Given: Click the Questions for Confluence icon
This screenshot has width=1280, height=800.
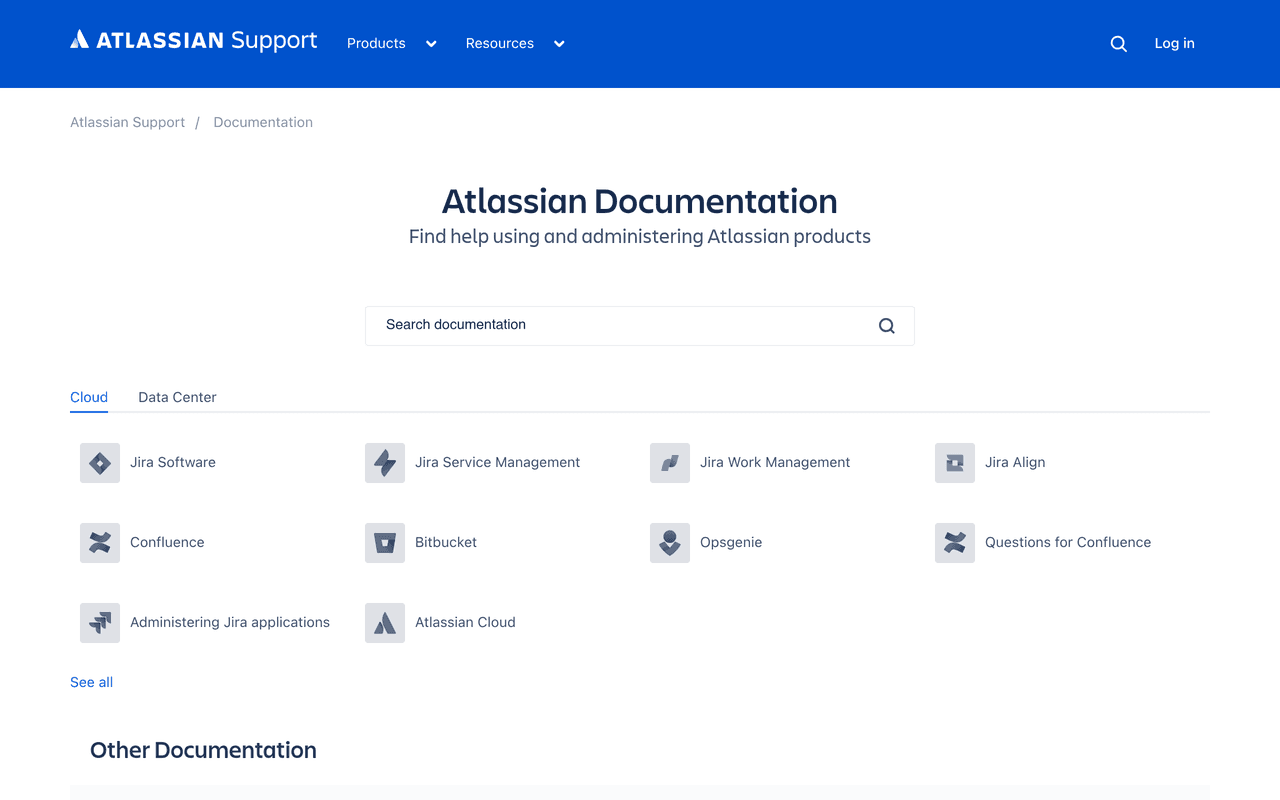Looking at the screenshot, I should pyautogui.click(x=955, y=543).
